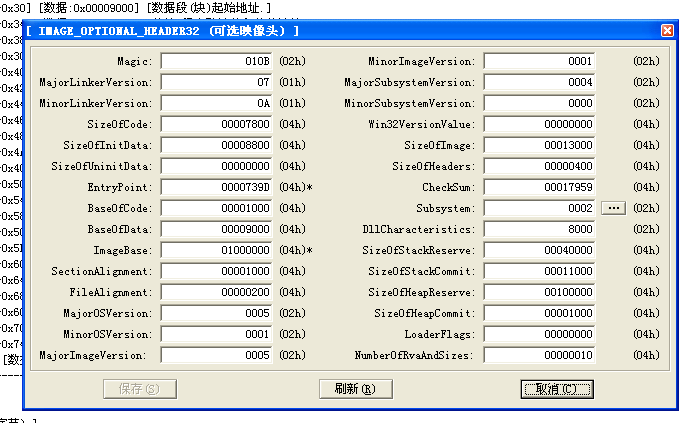
Task: Focus the SizeOfStackReserve field
Action: click(540, 250)
